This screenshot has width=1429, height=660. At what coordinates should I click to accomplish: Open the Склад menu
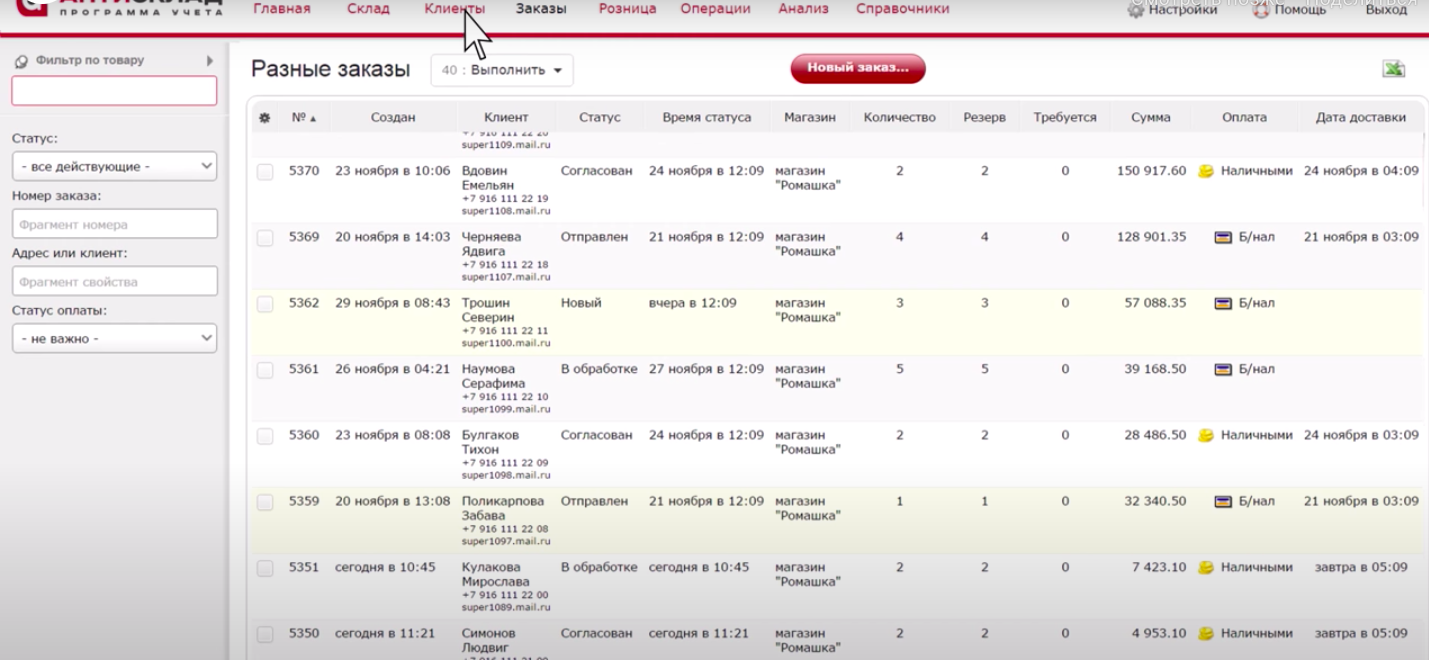pyautogui.click(x=368, y=9)
